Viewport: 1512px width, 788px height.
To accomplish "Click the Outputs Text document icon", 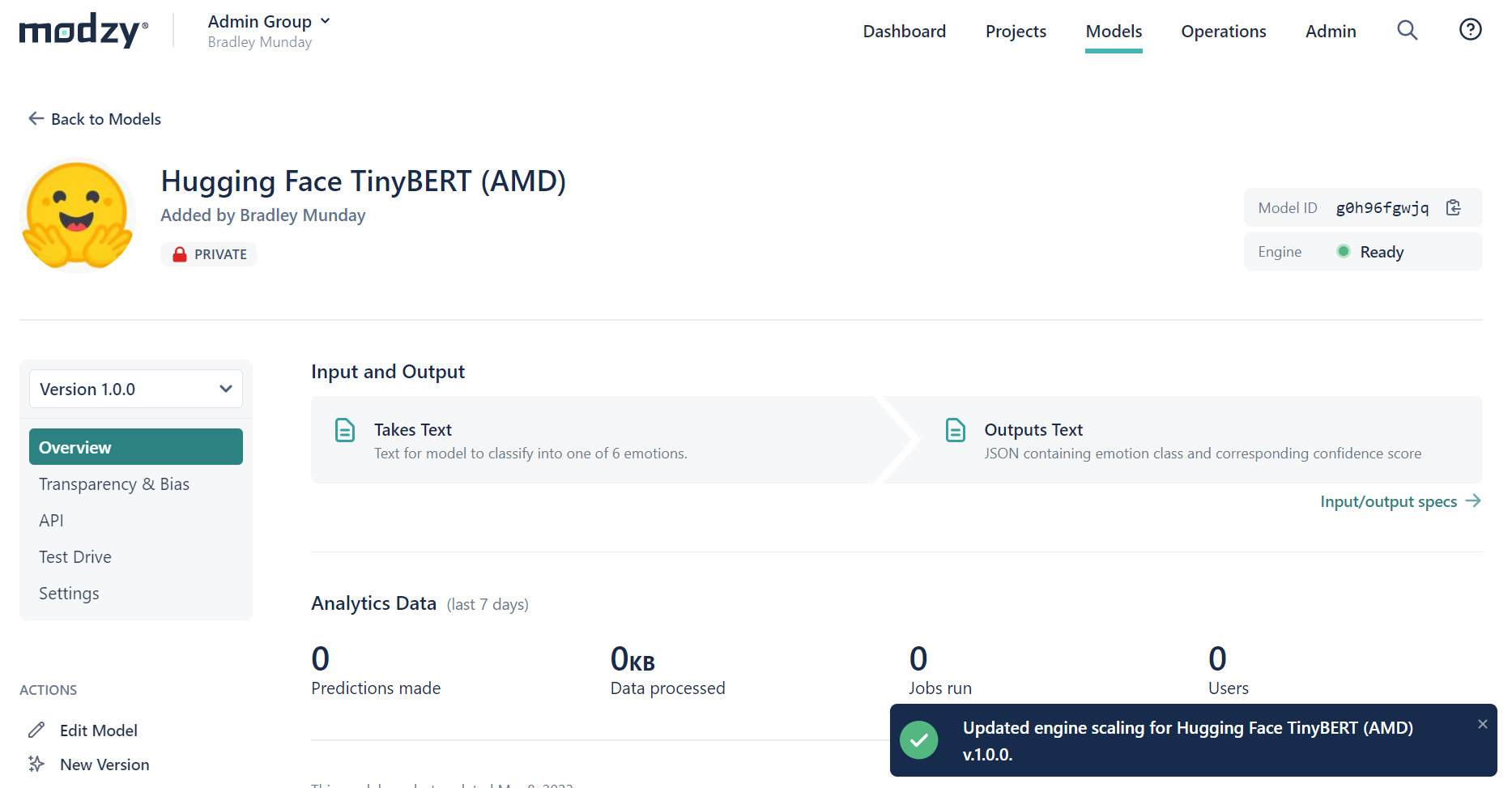I will click(956, 430).
